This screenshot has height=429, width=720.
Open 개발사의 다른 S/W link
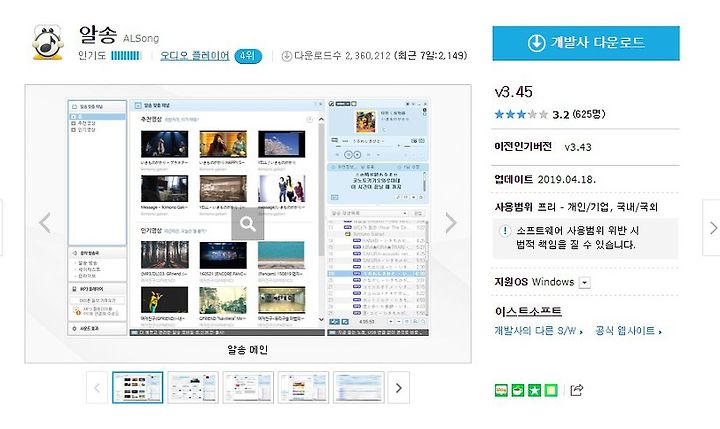click(538, 331)
